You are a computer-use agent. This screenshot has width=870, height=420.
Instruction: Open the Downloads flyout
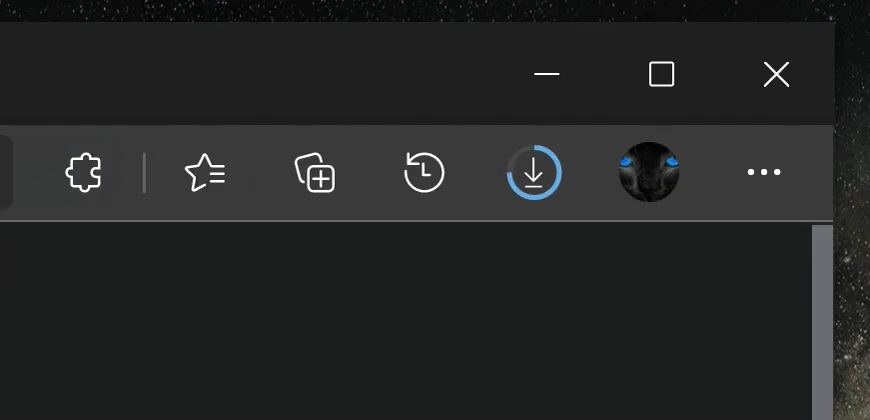[534, 173]
